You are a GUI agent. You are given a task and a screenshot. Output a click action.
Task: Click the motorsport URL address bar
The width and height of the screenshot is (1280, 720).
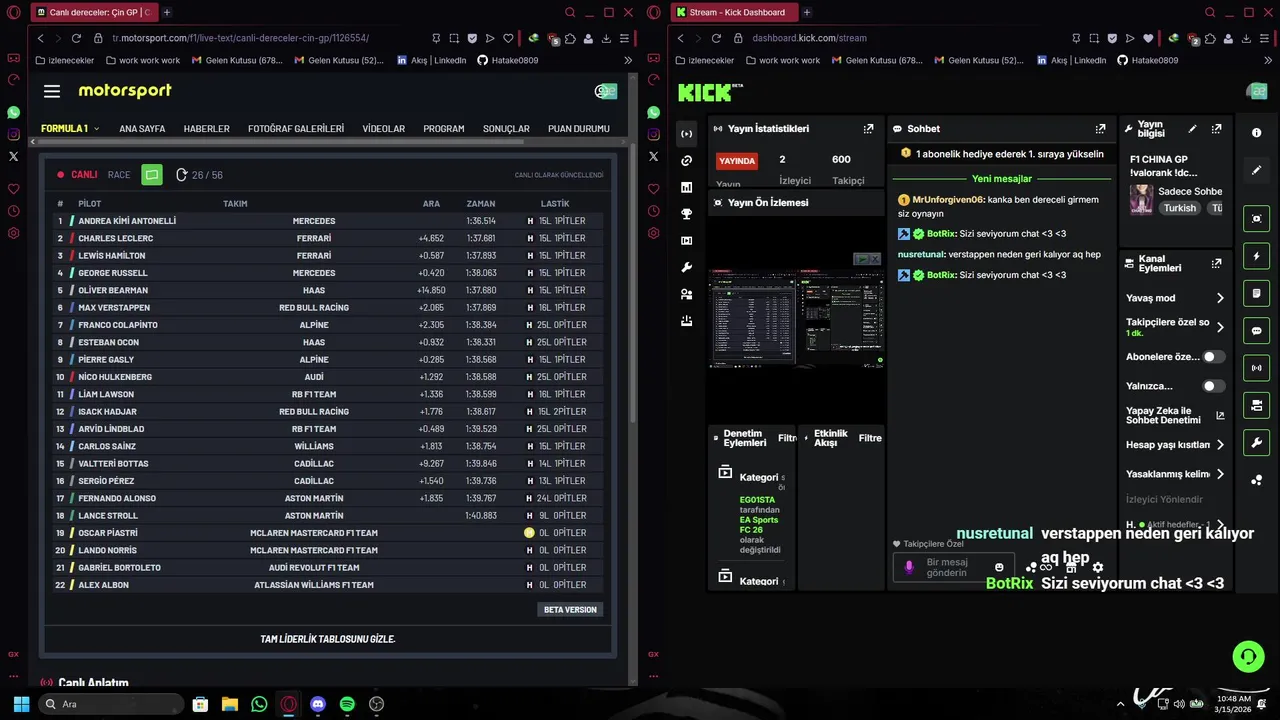pyautogui.click(x=240, y=38)
